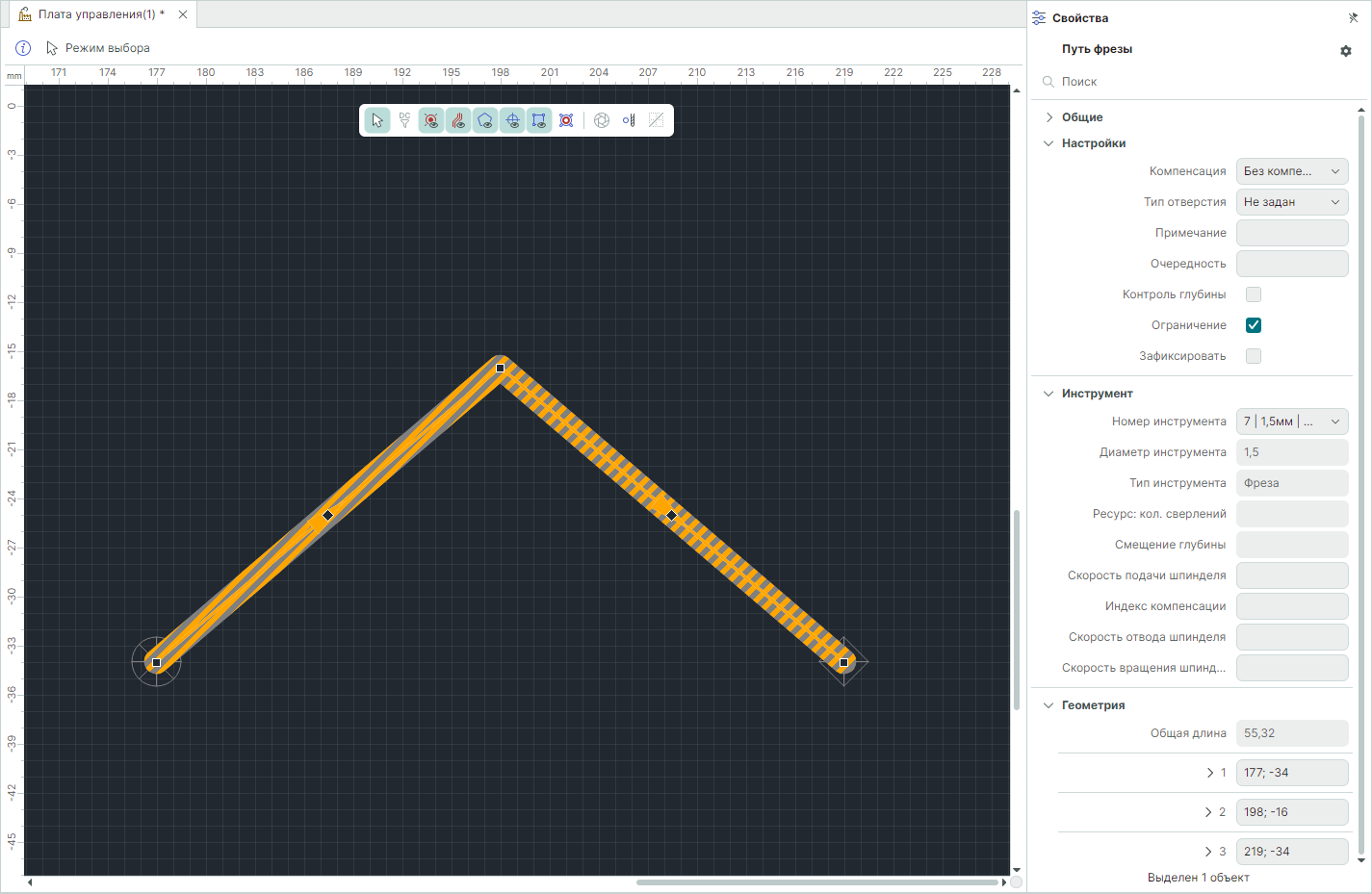Click the drill bit tool icon
1372x894 pixels.
pos(629,120)
